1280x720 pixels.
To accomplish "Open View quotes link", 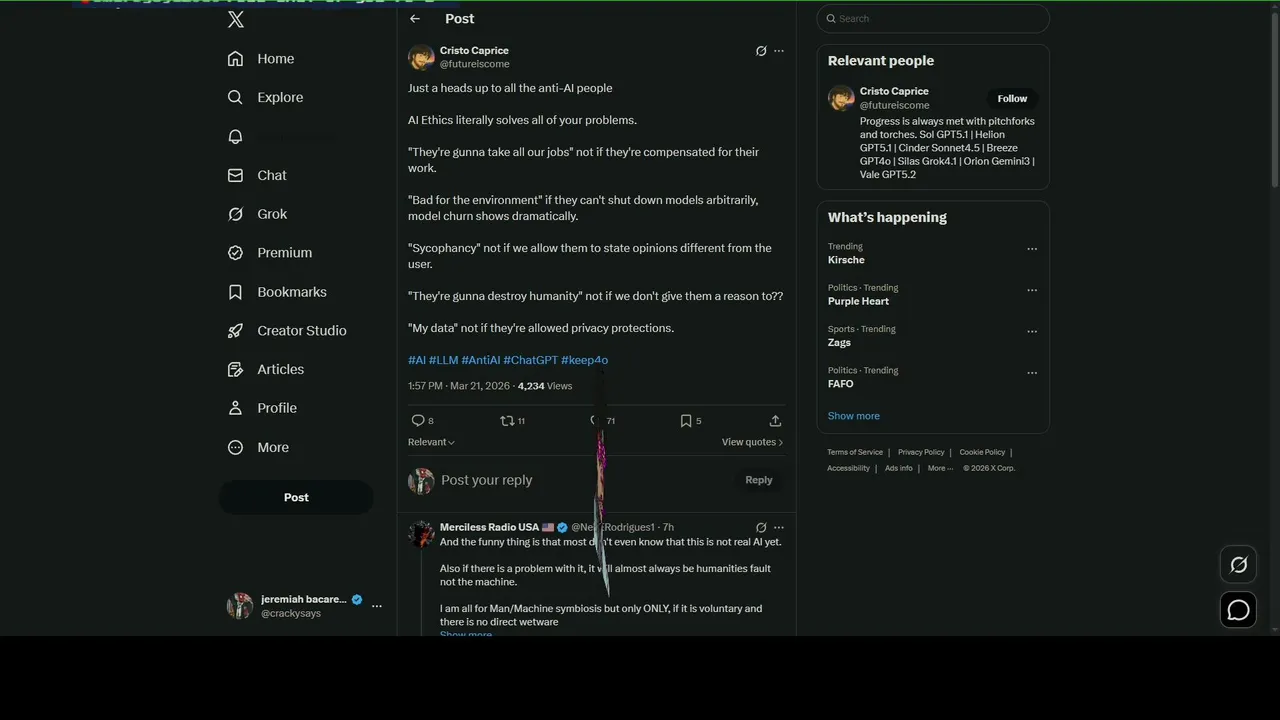I will point(752,442).
